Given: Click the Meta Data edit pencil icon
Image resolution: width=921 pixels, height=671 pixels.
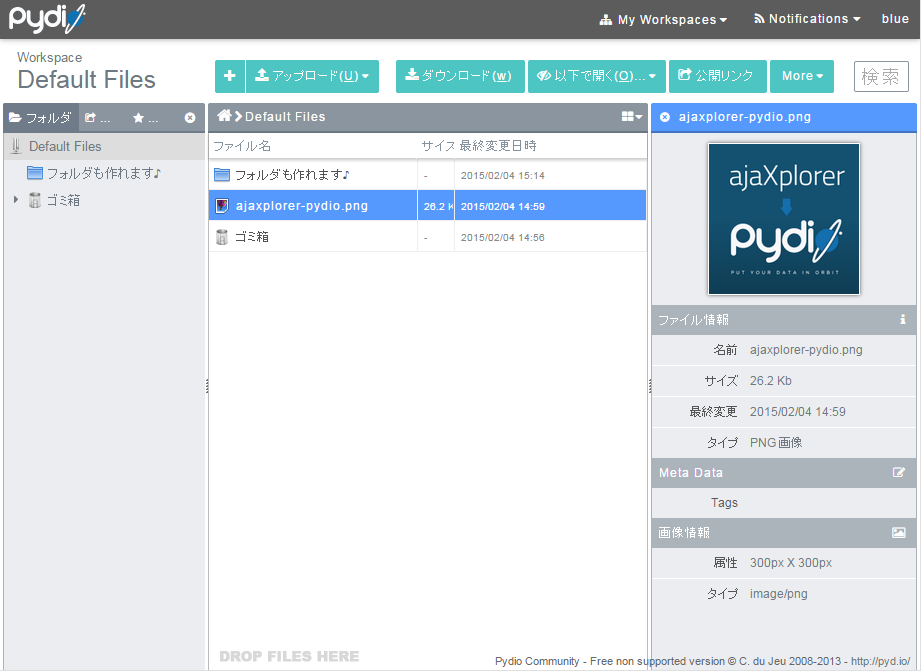Looking at the screenshot, I should point(903,472).
